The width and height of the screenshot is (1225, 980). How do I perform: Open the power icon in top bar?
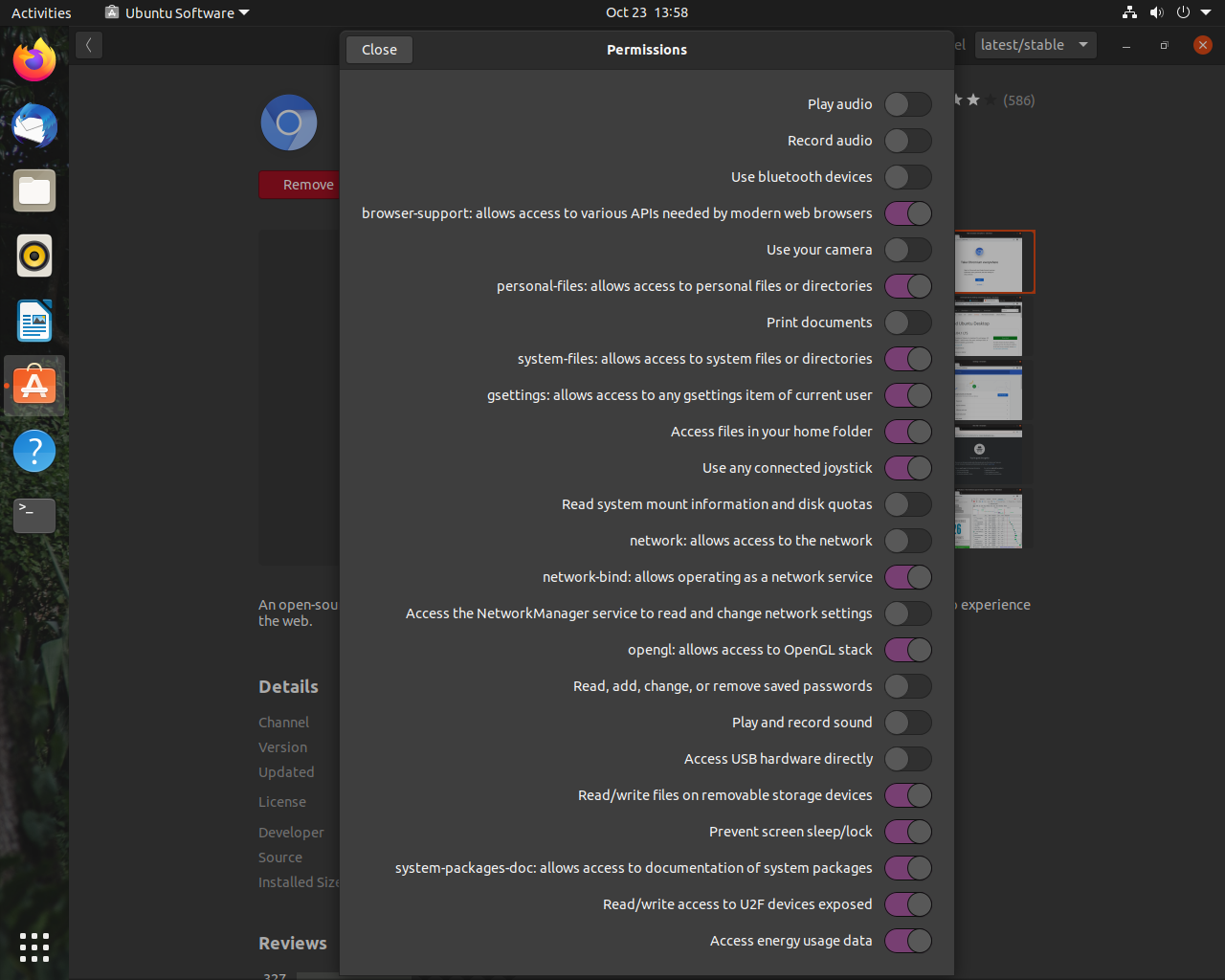[1183, 12]
